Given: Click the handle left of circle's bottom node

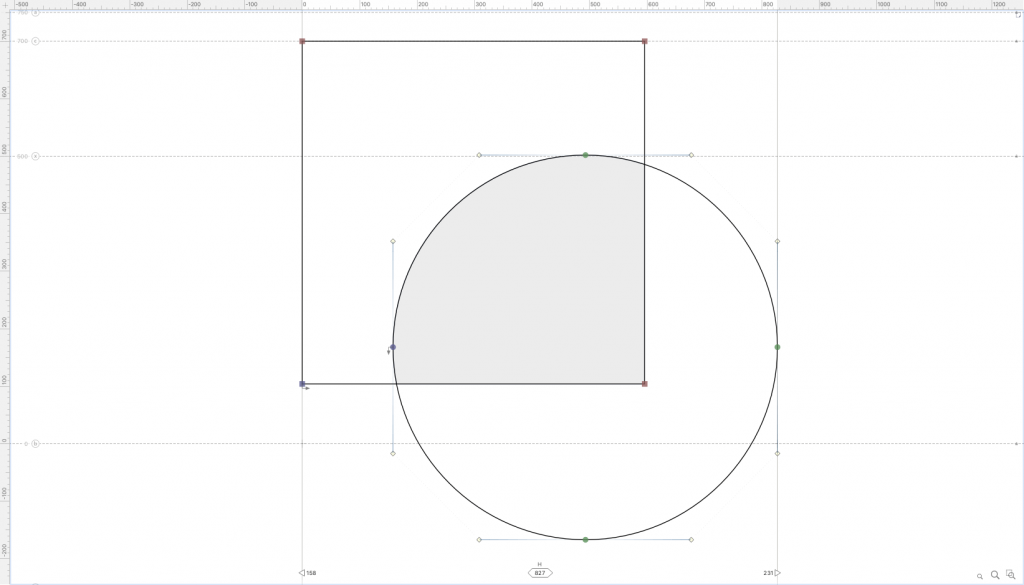Looking at the screenshot, I should tap(479, 540).
